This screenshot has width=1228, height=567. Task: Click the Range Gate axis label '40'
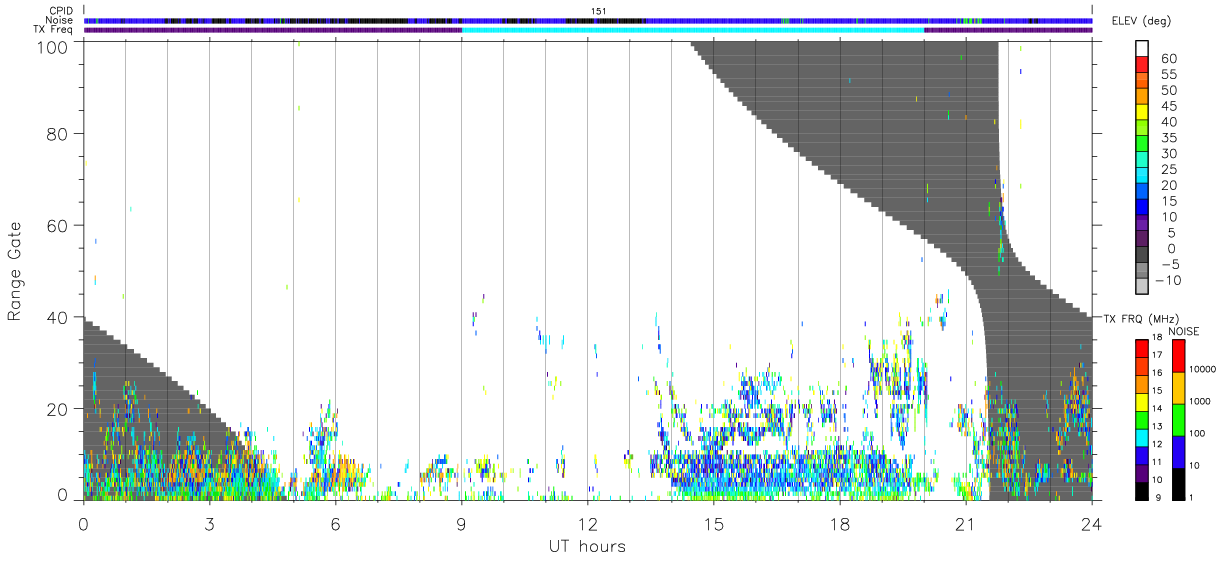[58, 317]
